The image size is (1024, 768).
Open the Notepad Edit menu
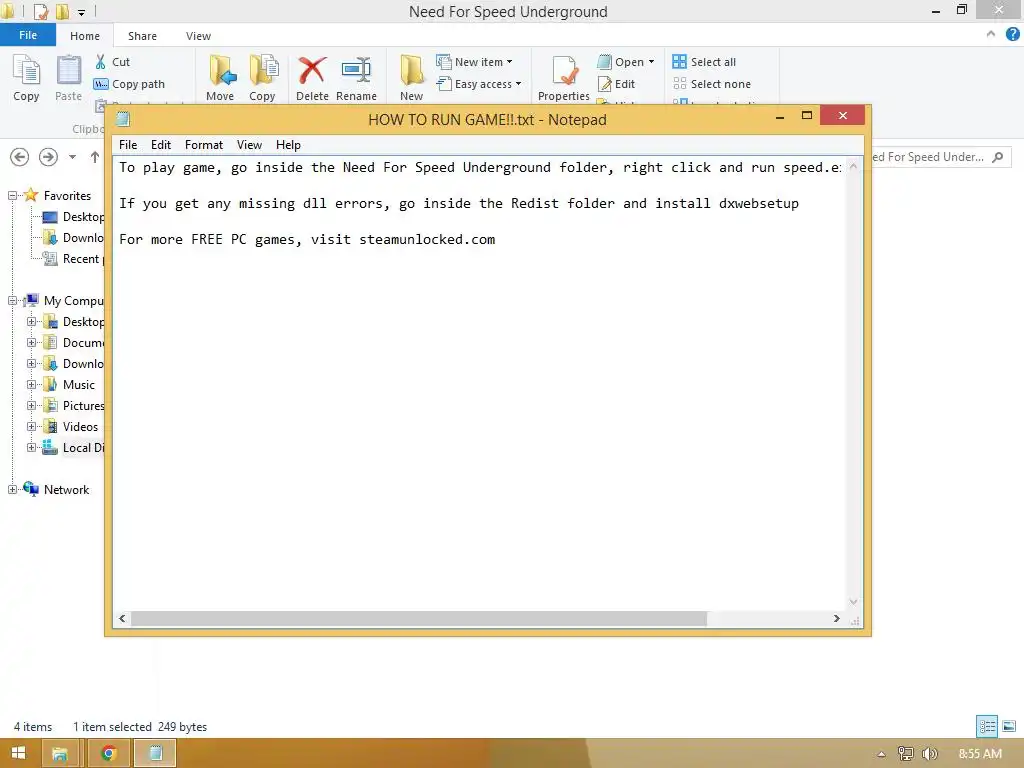click(x=161, y=145)
